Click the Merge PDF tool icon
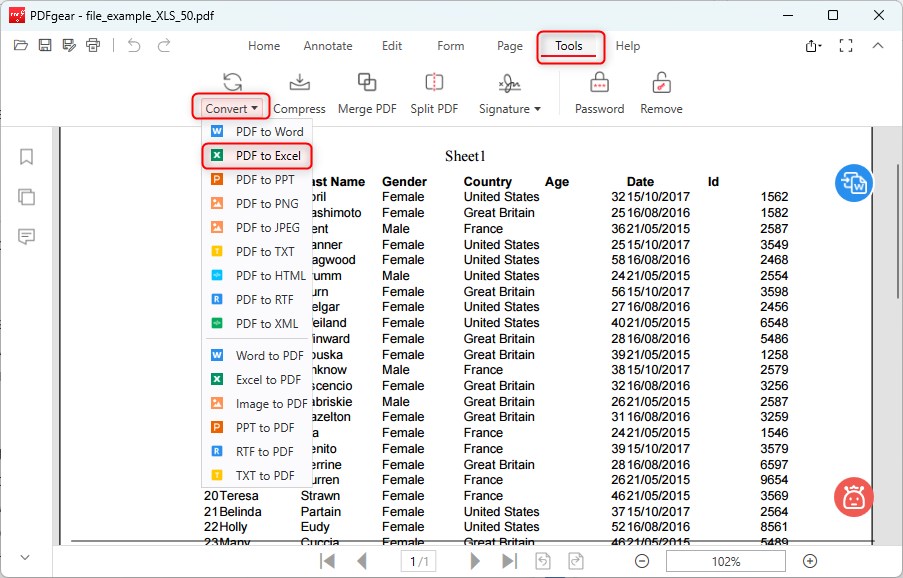 [367, 93]
